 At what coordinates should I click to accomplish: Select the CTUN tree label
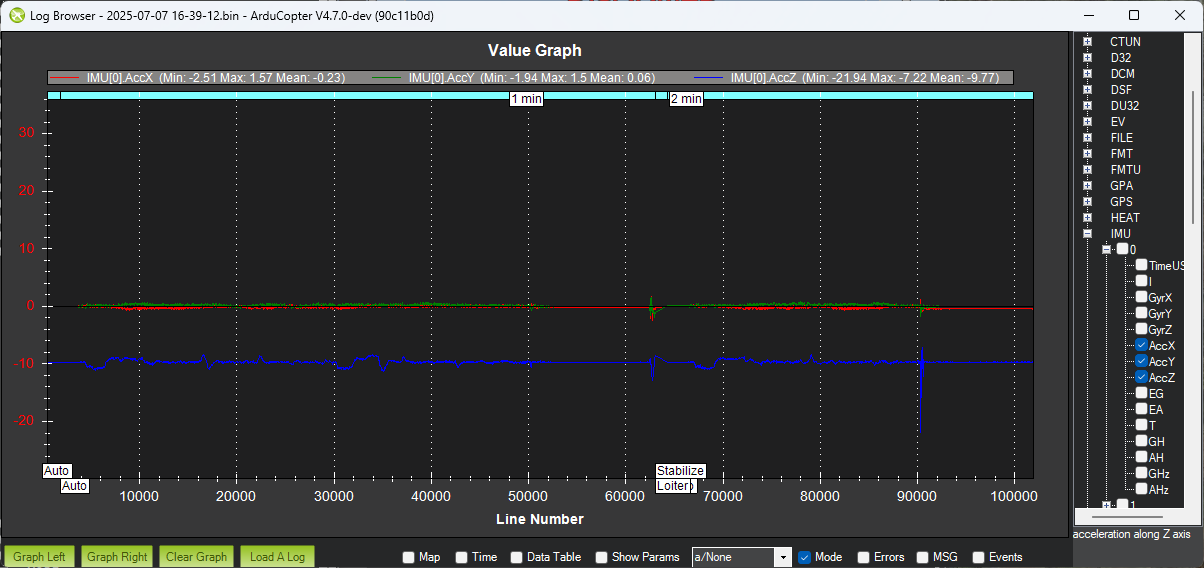(x=1125, y=42)
